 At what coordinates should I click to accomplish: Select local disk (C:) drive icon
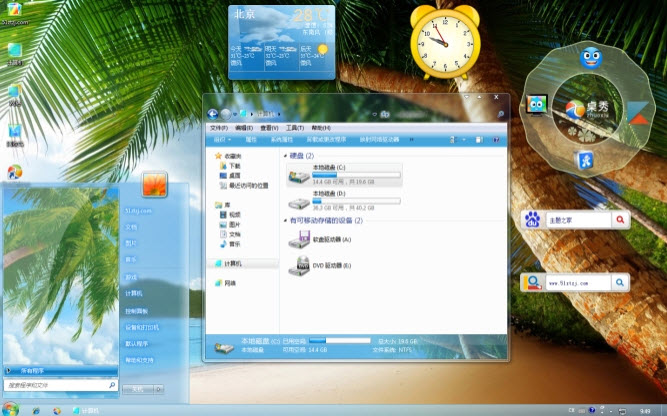[x=299, y=176]
